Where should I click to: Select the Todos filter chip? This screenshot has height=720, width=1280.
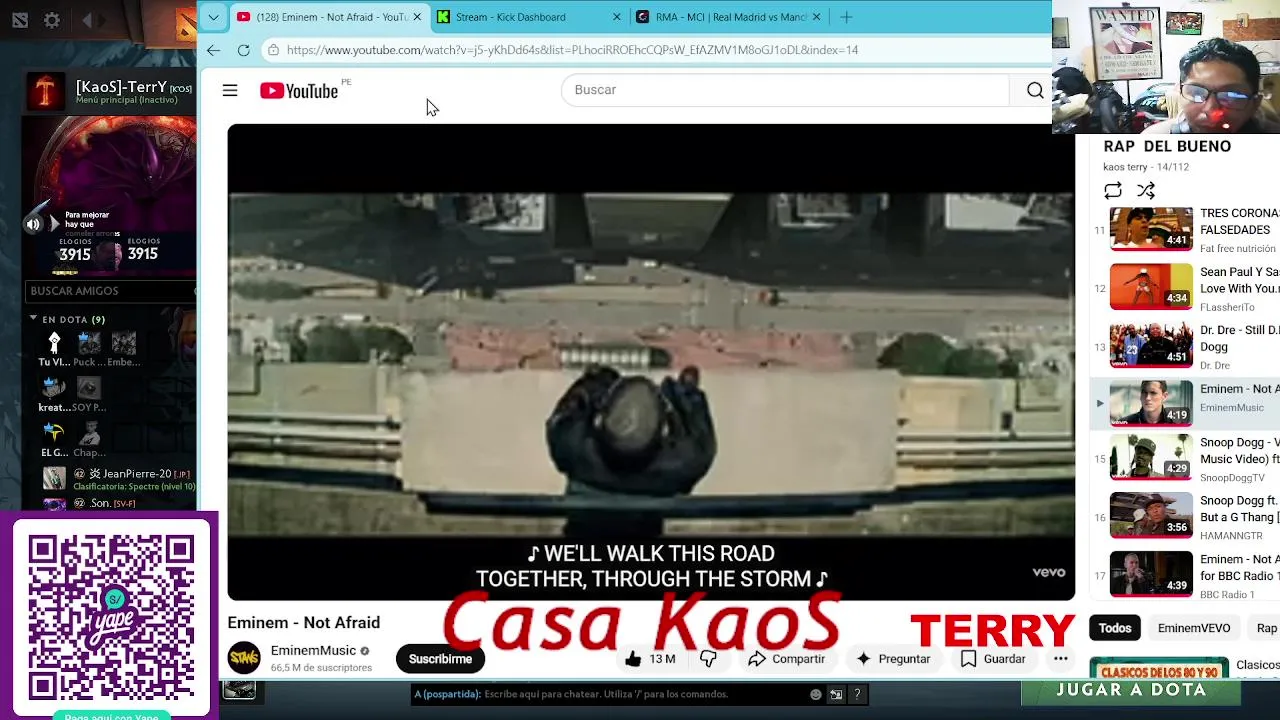coord(1115,628)
